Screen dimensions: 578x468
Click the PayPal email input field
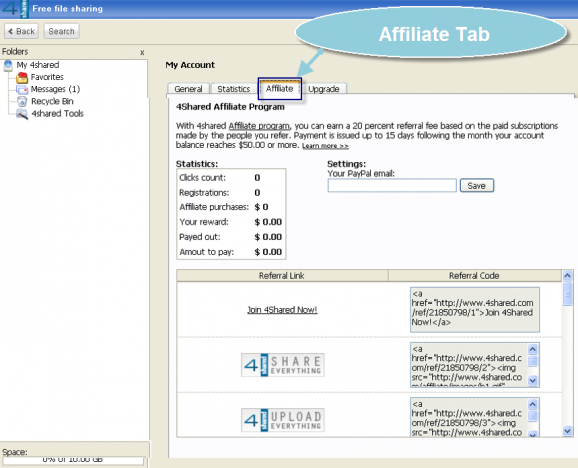[392, 185]
